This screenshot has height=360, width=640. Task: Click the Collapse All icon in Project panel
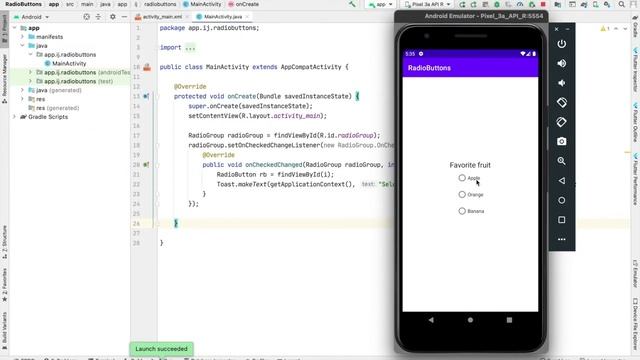pos(98,17)
